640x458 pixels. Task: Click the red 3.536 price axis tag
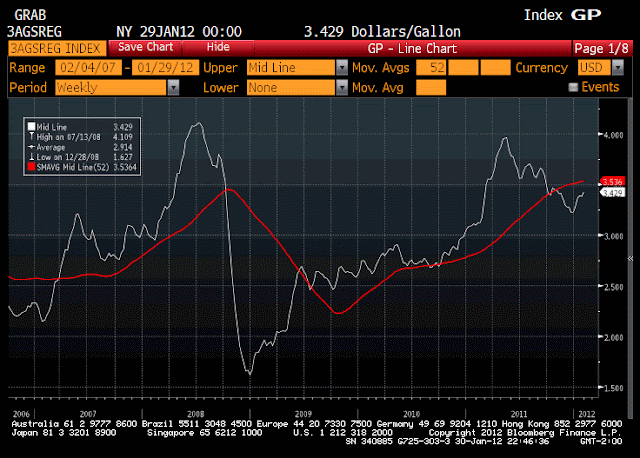[x=612, y=182]
